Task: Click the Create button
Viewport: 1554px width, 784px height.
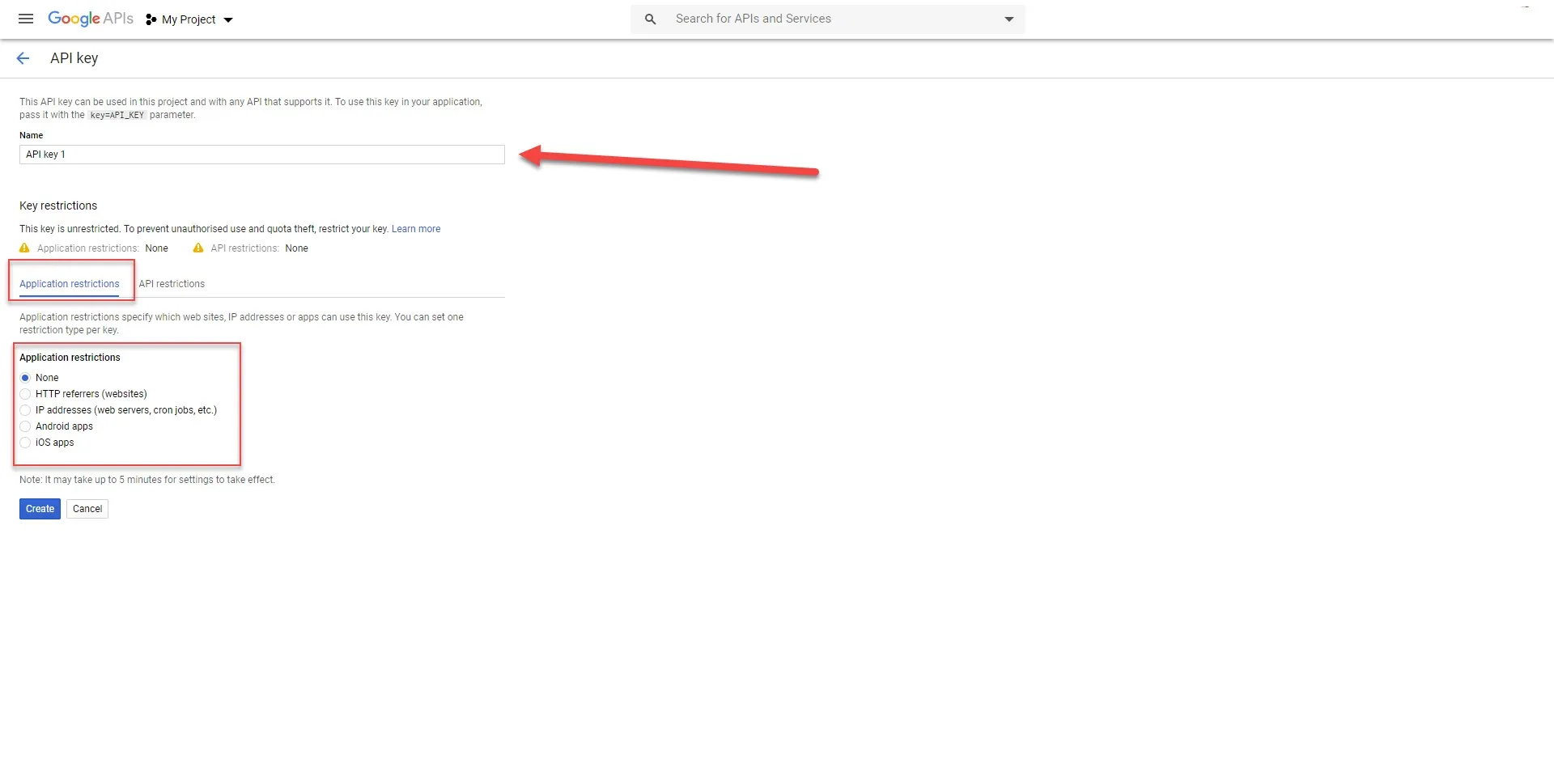Action: pyautogui.click(x=40, y=508)
